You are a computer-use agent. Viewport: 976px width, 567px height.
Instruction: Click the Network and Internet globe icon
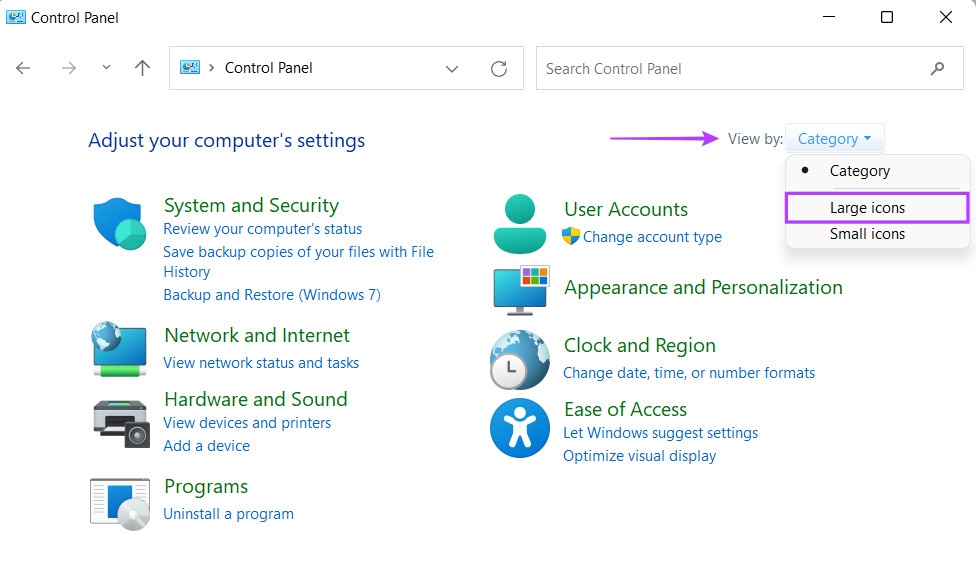click(120, 349)
